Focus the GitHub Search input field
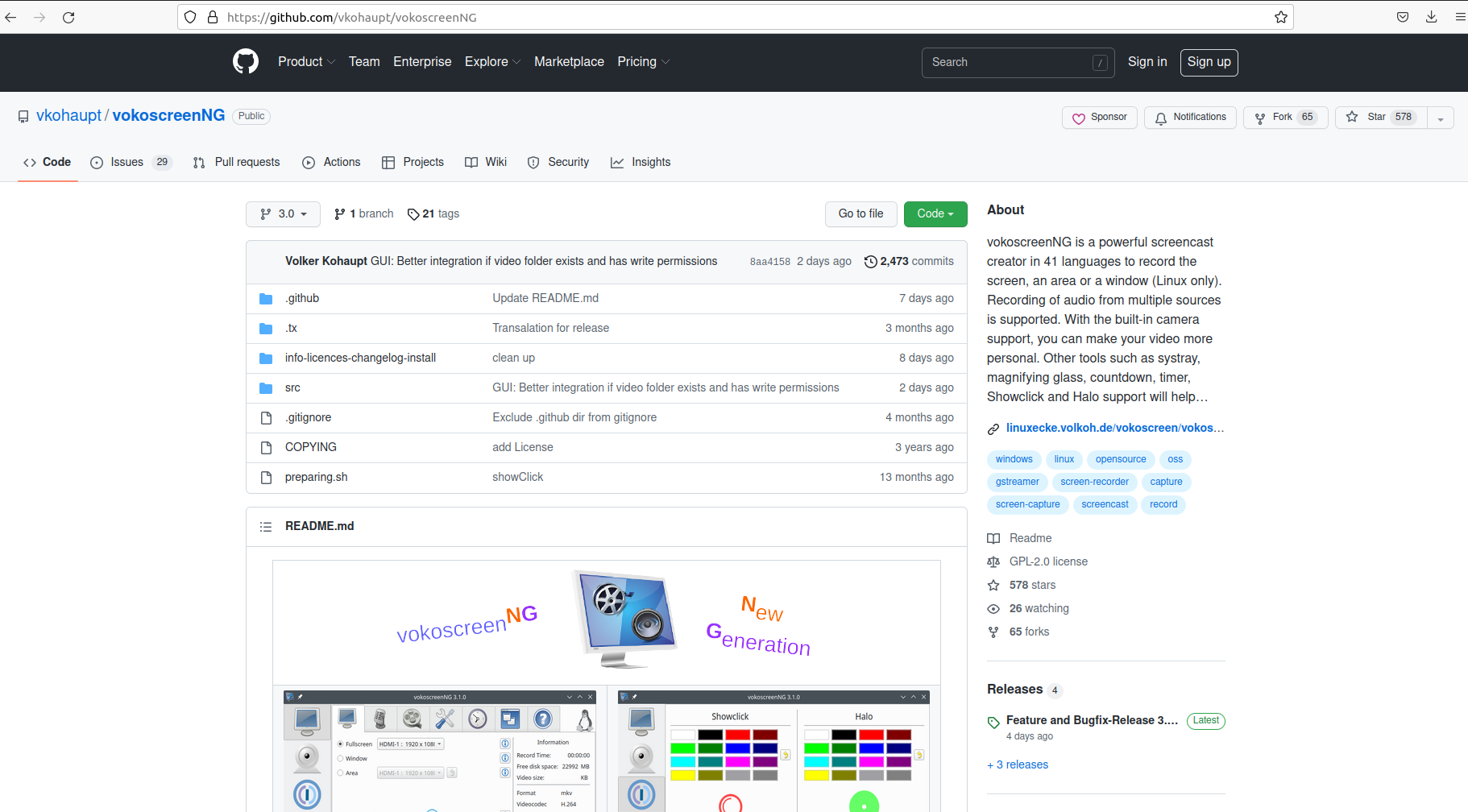 click(1018, 62)
